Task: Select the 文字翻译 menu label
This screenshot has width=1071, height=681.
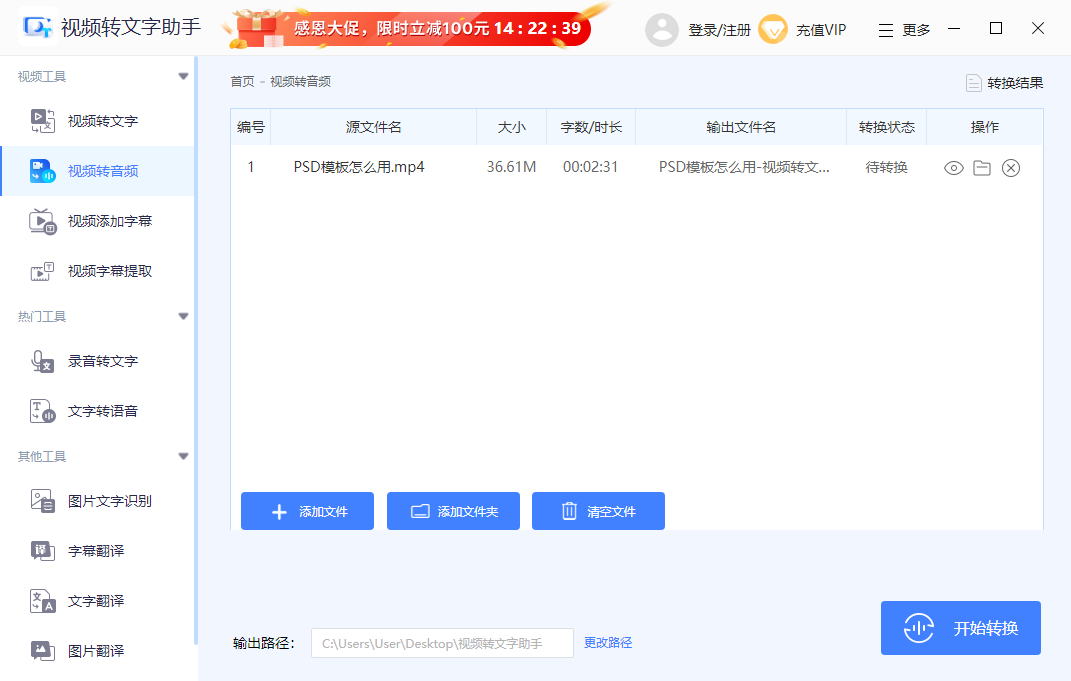Action: coord(96,601)
